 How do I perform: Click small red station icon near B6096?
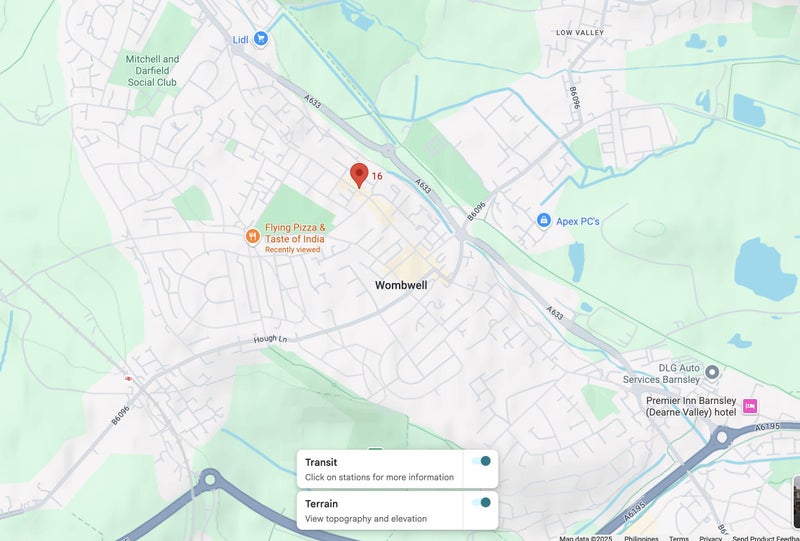pyautogui.click(x=128, y=378)
